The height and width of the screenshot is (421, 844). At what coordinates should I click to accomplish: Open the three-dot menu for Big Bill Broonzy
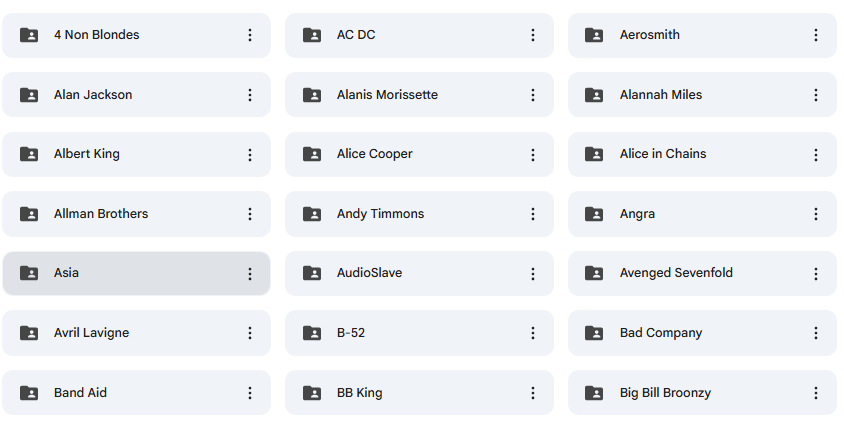815,392
